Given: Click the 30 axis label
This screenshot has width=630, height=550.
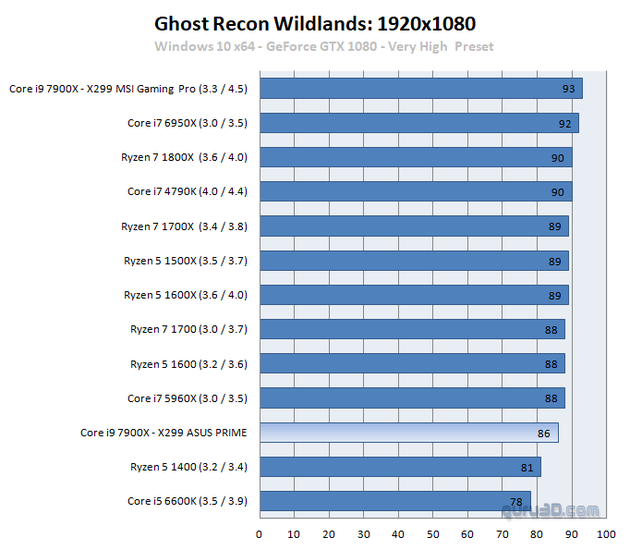Looking at the screenshot, I should [363, 534].
